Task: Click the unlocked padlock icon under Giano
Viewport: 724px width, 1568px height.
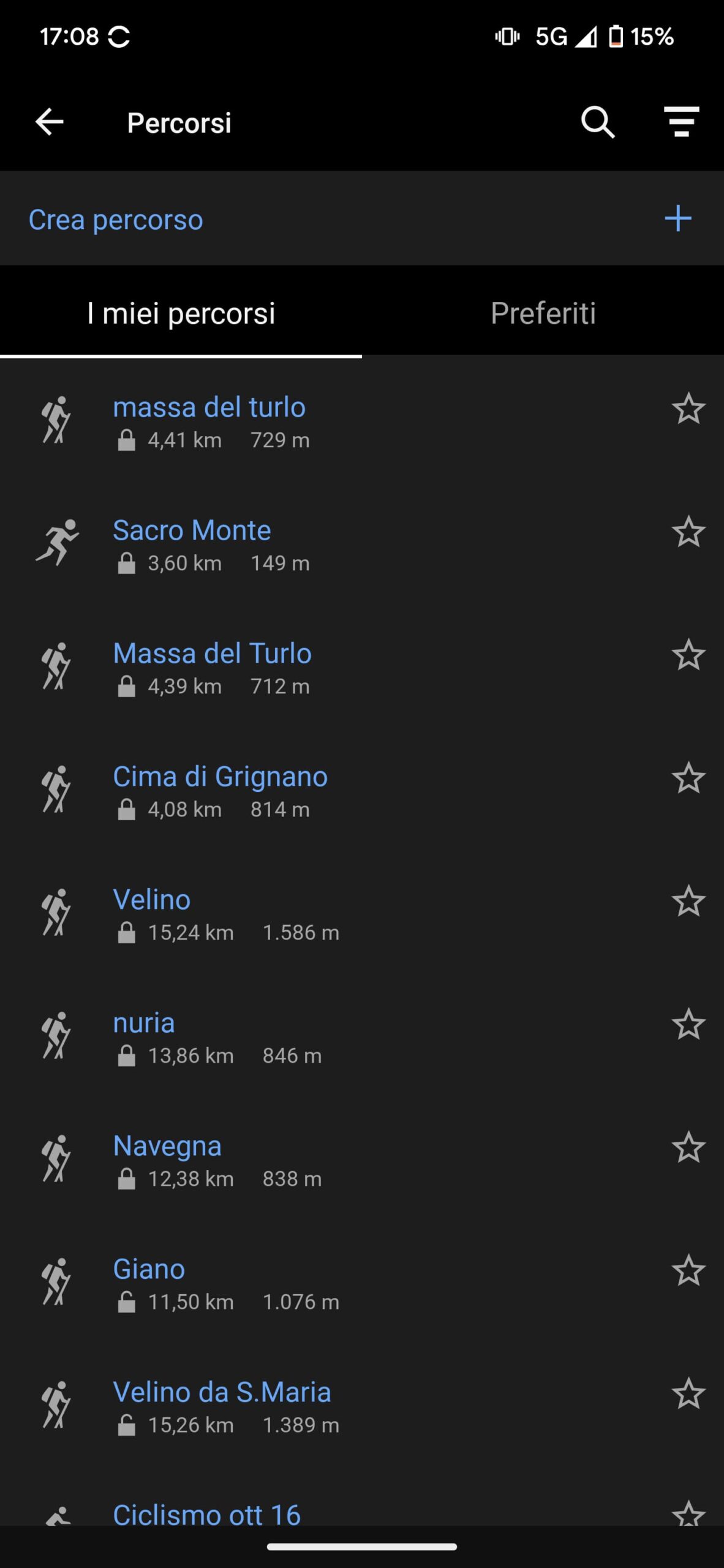Action: point(126,1302)
